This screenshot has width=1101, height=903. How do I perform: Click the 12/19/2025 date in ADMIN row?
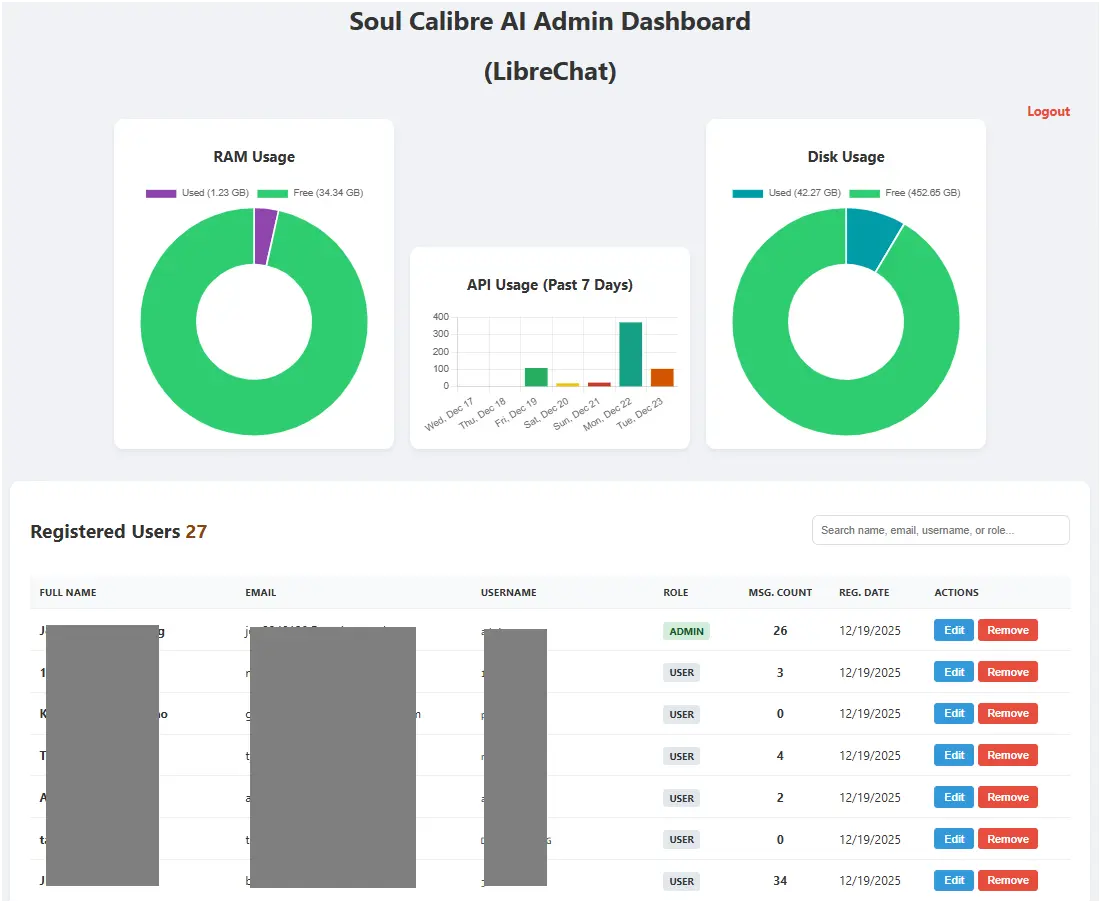tap(869, 631)
